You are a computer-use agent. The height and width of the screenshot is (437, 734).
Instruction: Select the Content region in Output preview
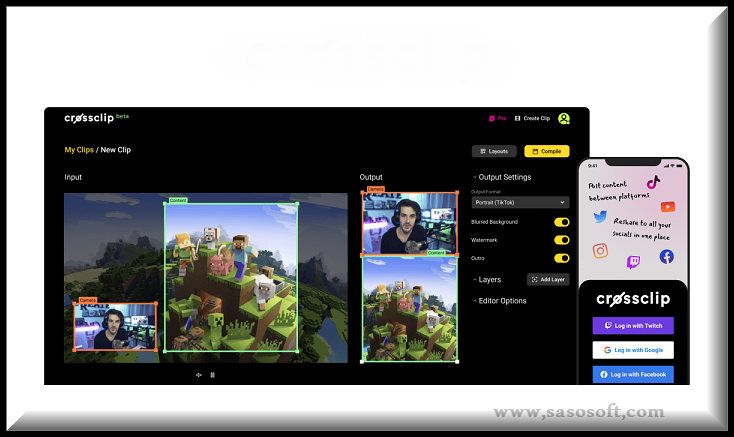pos(410,309)
